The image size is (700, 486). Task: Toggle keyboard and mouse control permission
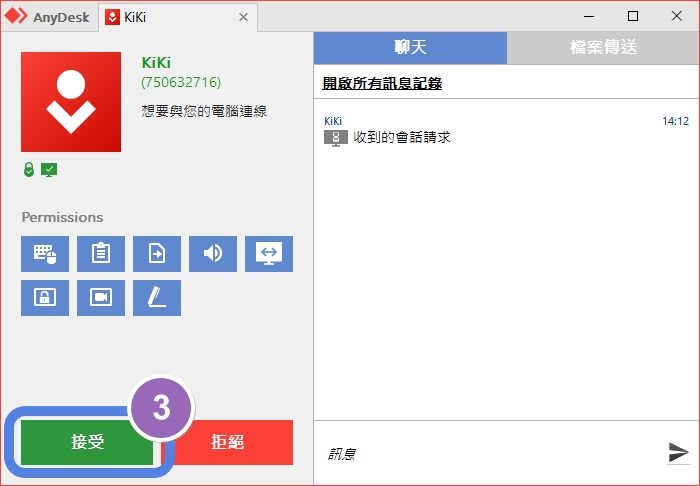(x=45, y=254)
